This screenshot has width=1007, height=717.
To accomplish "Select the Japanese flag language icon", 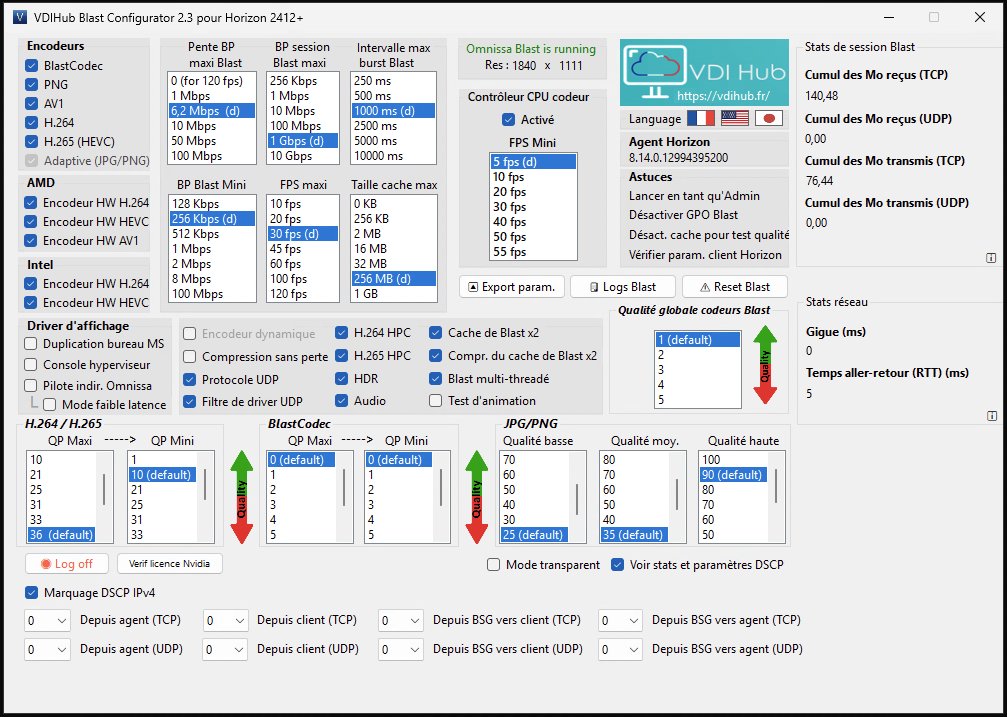I will (x=768, y=119).
